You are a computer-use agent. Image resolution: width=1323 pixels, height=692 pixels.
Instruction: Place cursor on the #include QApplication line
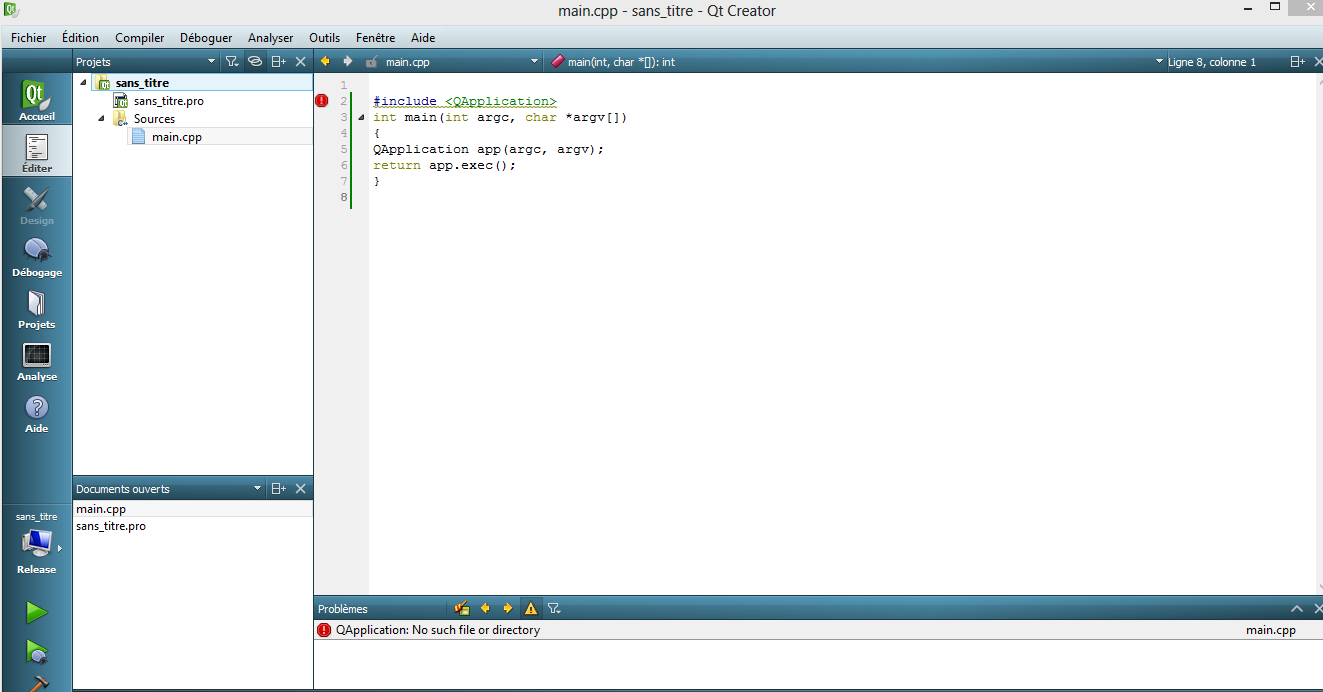click(x=465, y=101)
